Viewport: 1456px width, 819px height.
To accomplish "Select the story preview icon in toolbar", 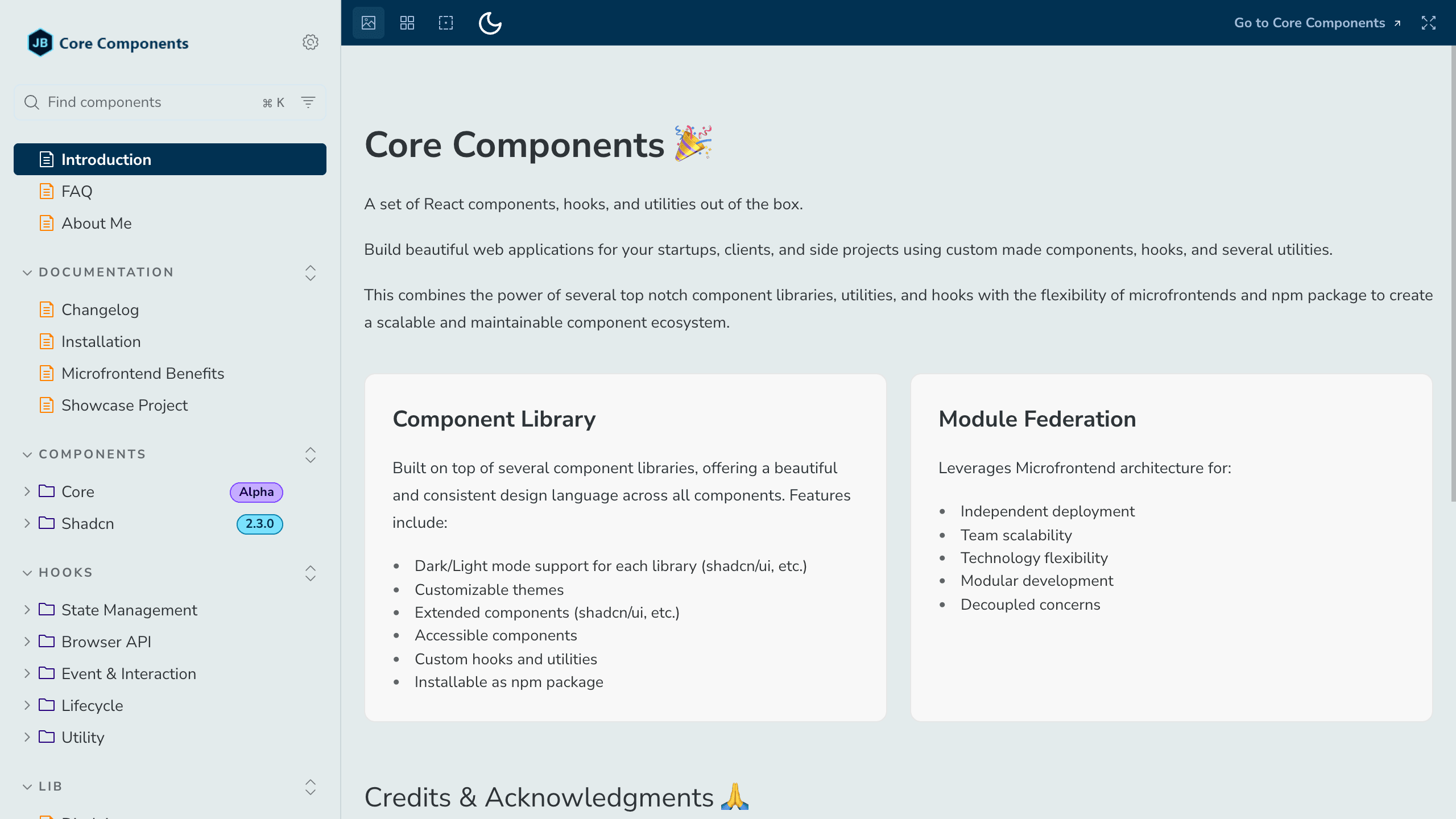I will 368,23.
